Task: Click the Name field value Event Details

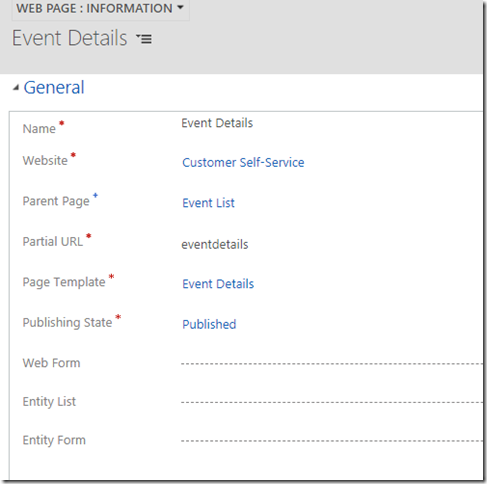Action: (217, 123)
